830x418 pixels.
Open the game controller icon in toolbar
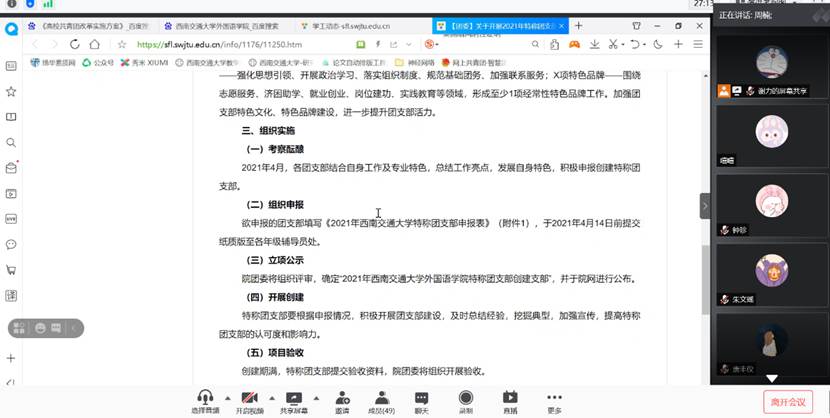574,44
